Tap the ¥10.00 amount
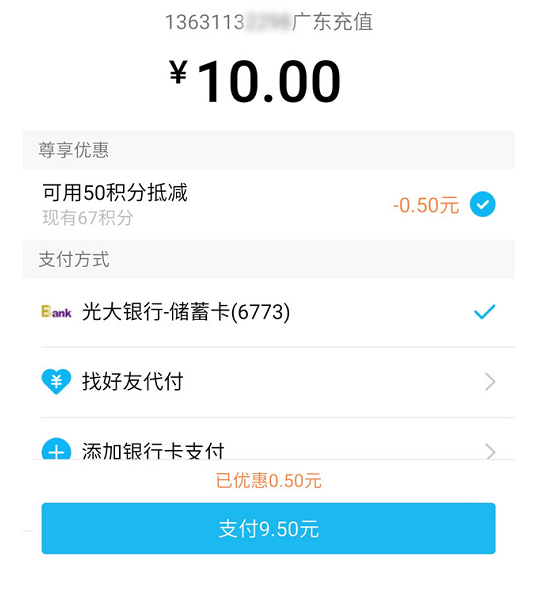This screenshot has width=541, height=602. point(255,81)
